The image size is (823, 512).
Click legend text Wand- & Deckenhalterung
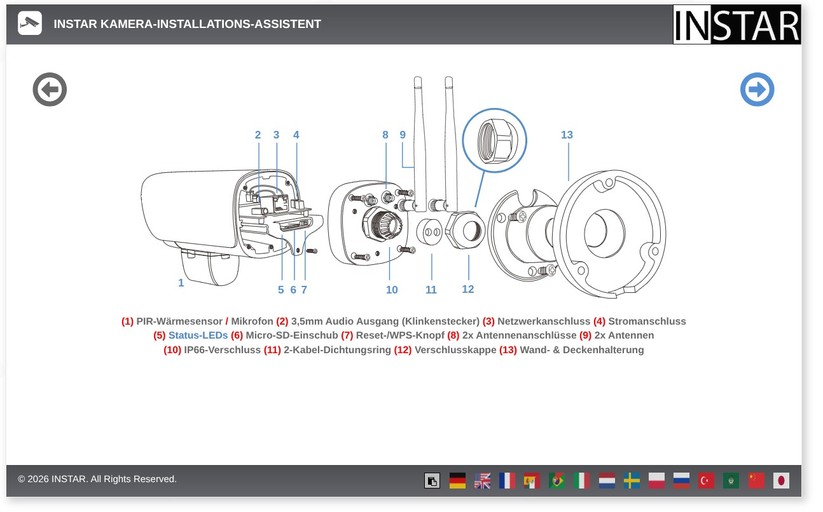(x=582, y=350)
